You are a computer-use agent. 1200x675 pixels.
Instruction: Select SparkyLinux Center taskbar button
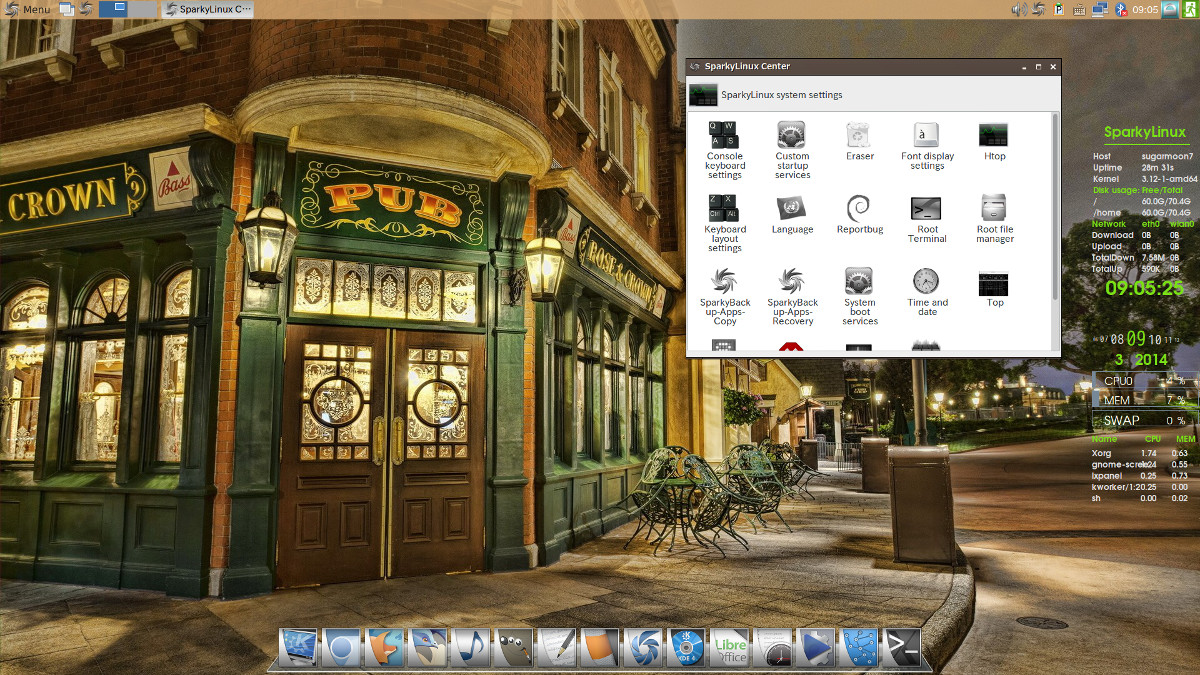pyautogui.click(x=208, y=9)
